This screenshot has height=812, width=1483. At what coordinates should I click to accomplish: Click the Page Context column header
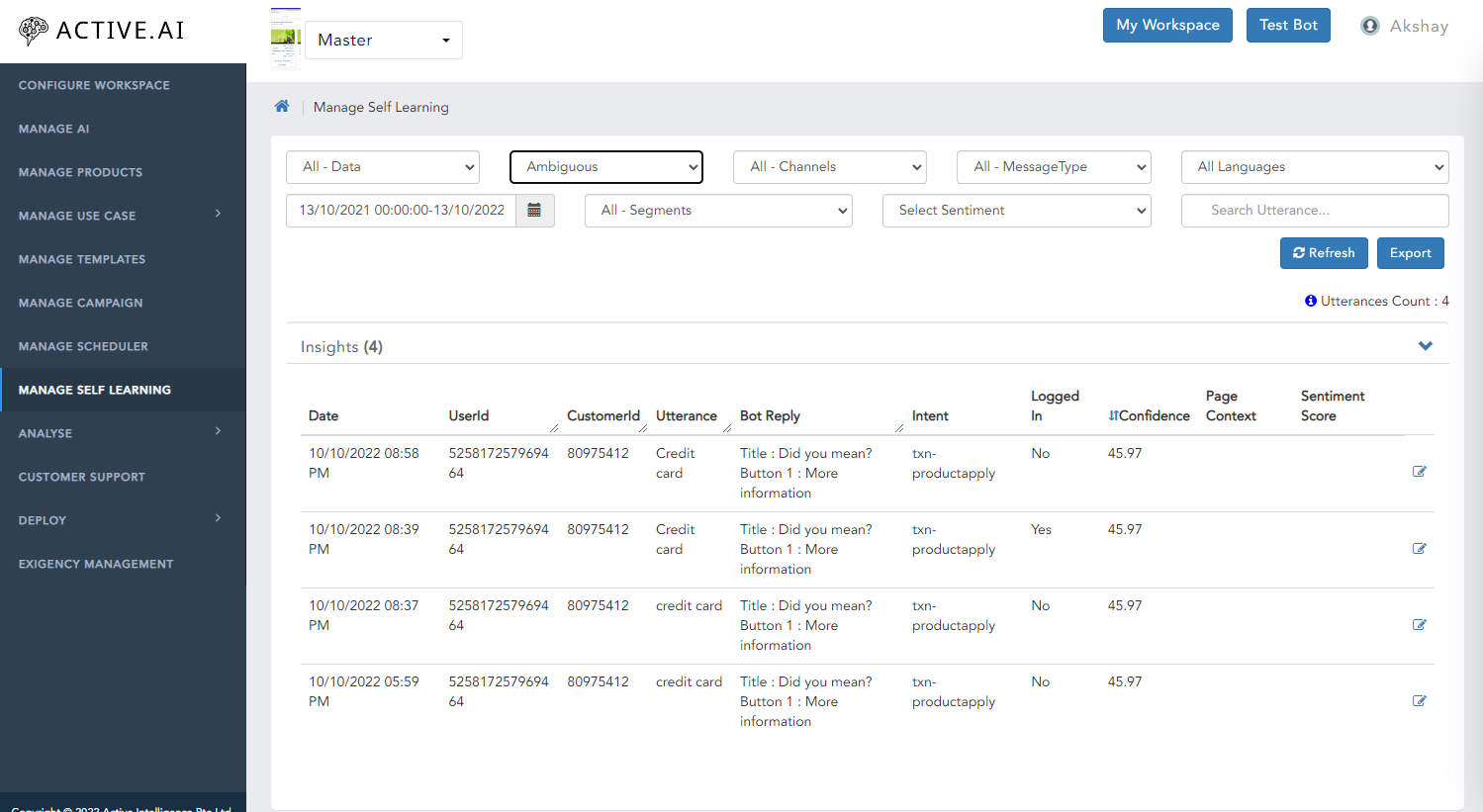coord(1231,406)
